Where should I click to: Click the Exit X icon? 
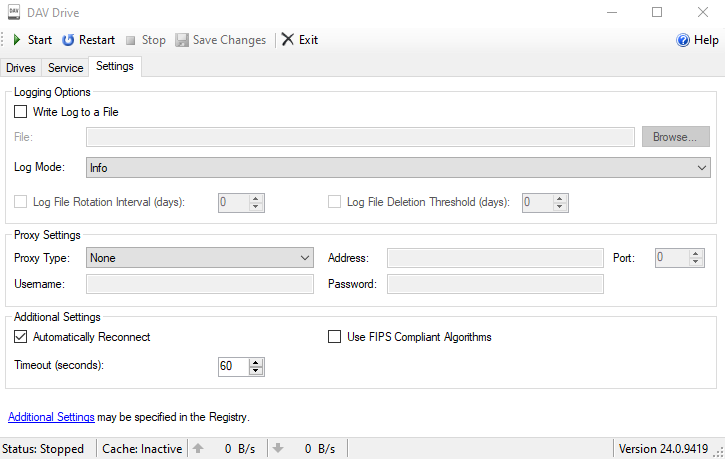click(x=288, y=40)
